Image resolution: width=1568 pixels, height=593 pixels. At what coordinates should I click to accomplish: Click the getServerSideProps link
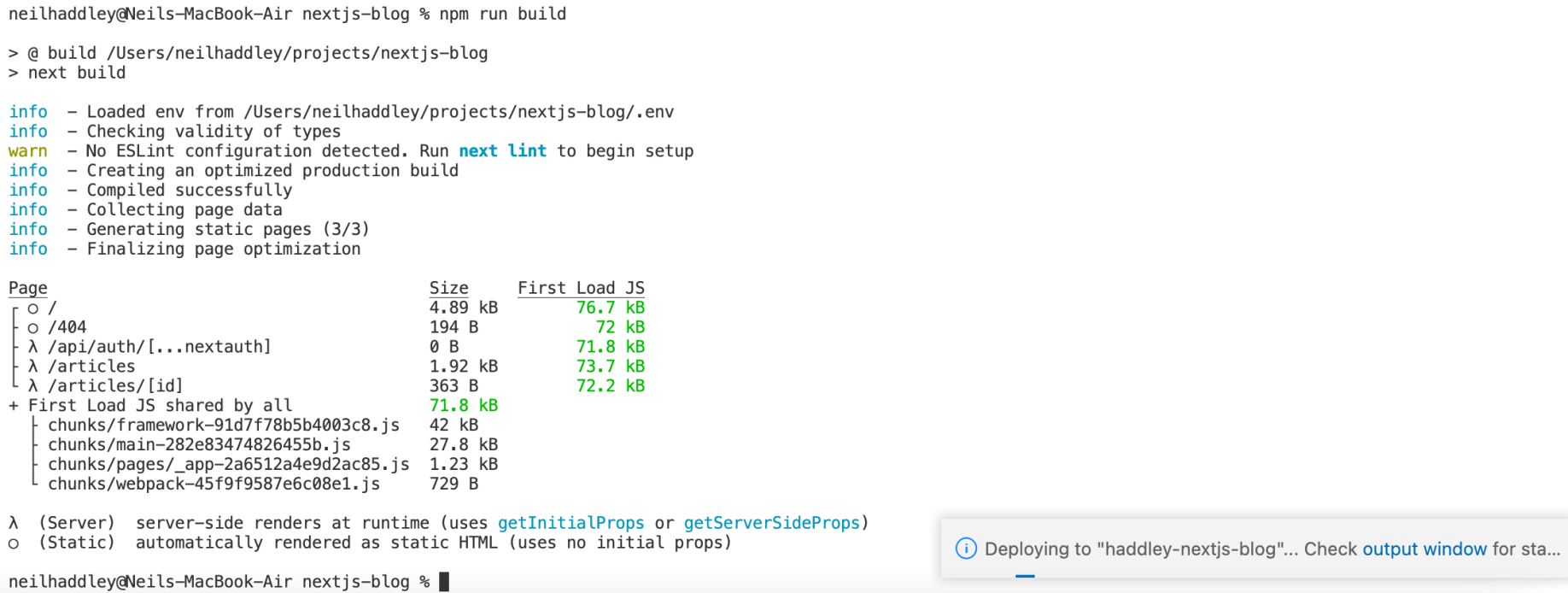pyautogui.click(x=771, y=523)
